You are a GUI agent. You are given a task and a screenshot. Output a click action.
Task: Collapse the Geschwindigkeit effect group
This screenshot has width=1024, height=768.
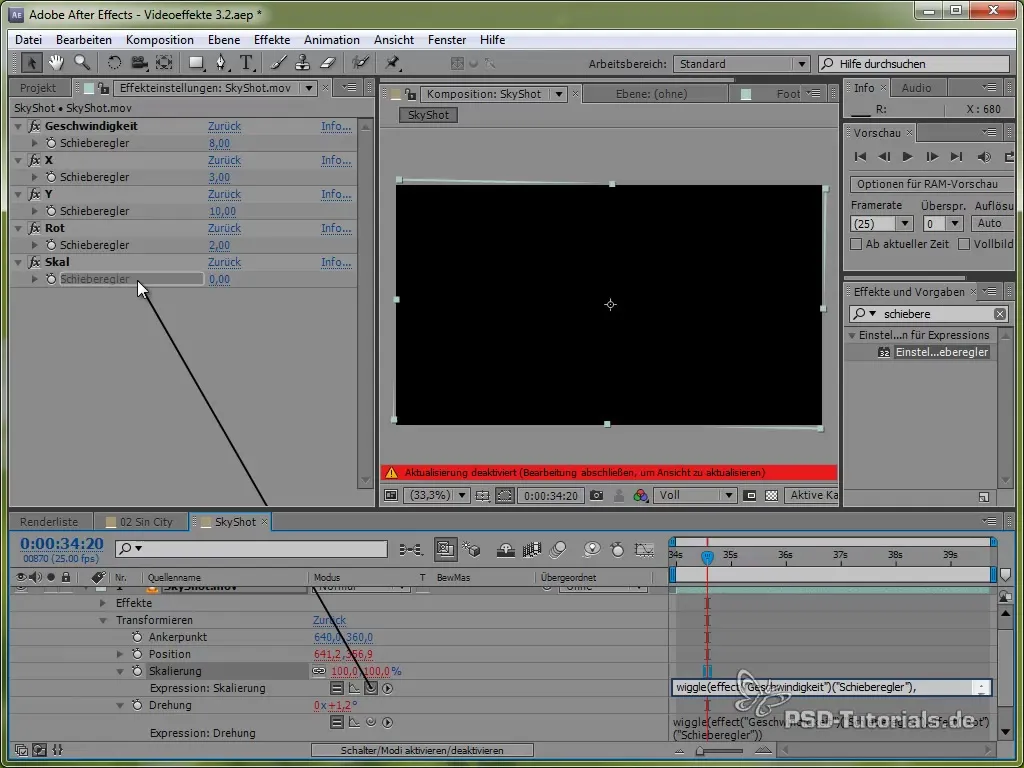click(x=18, y=126)
